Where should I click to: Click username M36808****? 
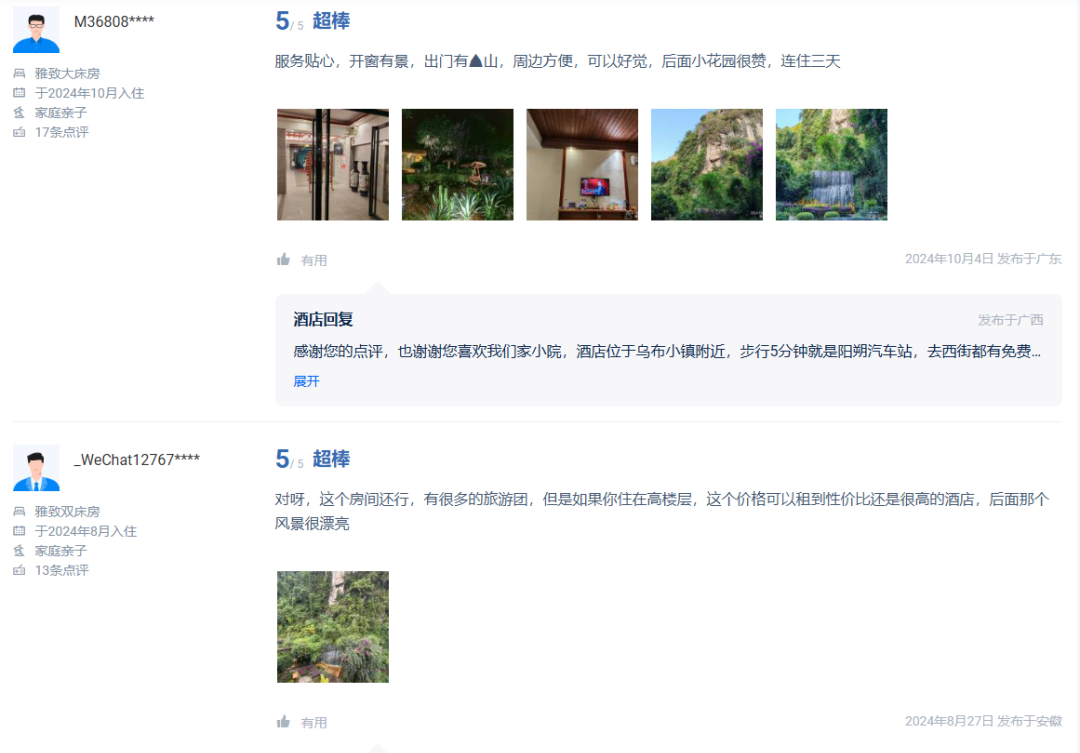(114, 21)
